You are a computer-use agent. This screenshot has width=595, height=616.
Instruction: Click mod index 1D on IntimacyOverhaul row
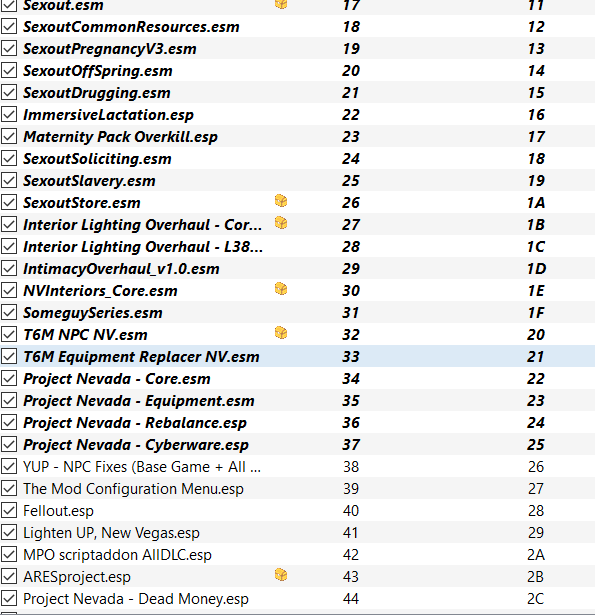[536, 269]
